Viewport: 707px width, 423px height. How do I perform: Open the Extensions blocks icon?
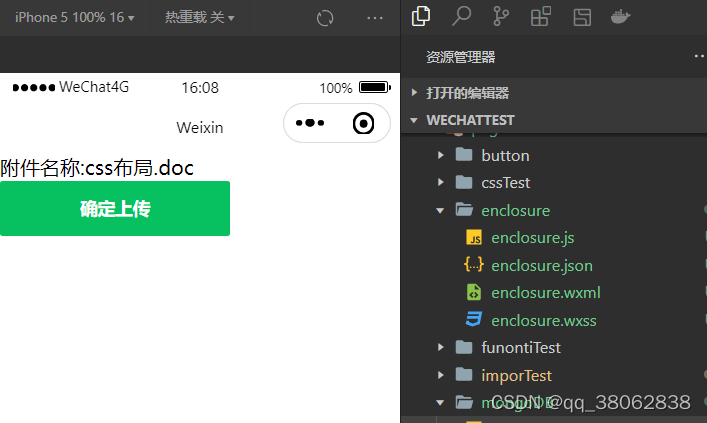click(x=541, y=17)
